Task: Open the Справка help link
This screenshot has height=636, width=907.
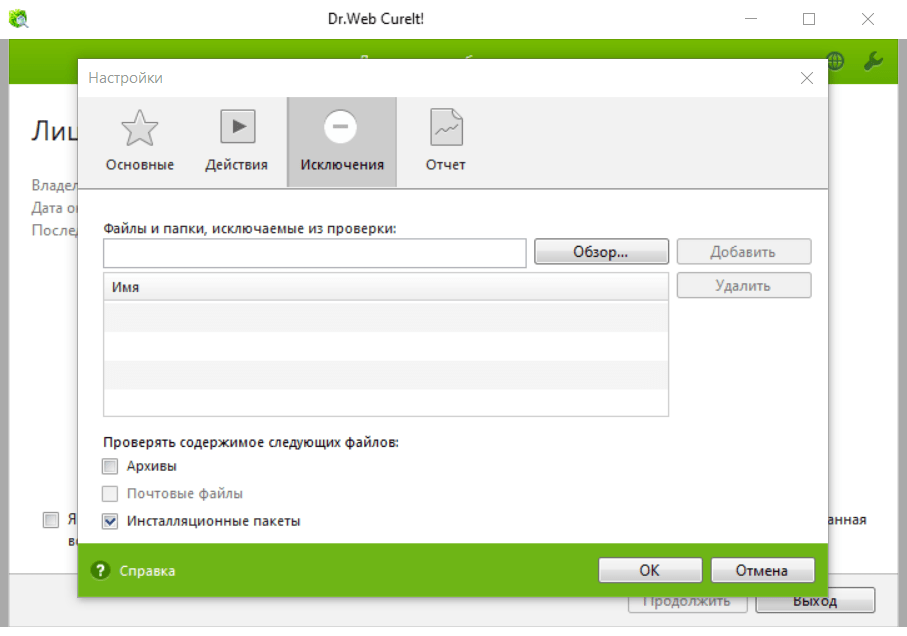Action: coord(147,571)
